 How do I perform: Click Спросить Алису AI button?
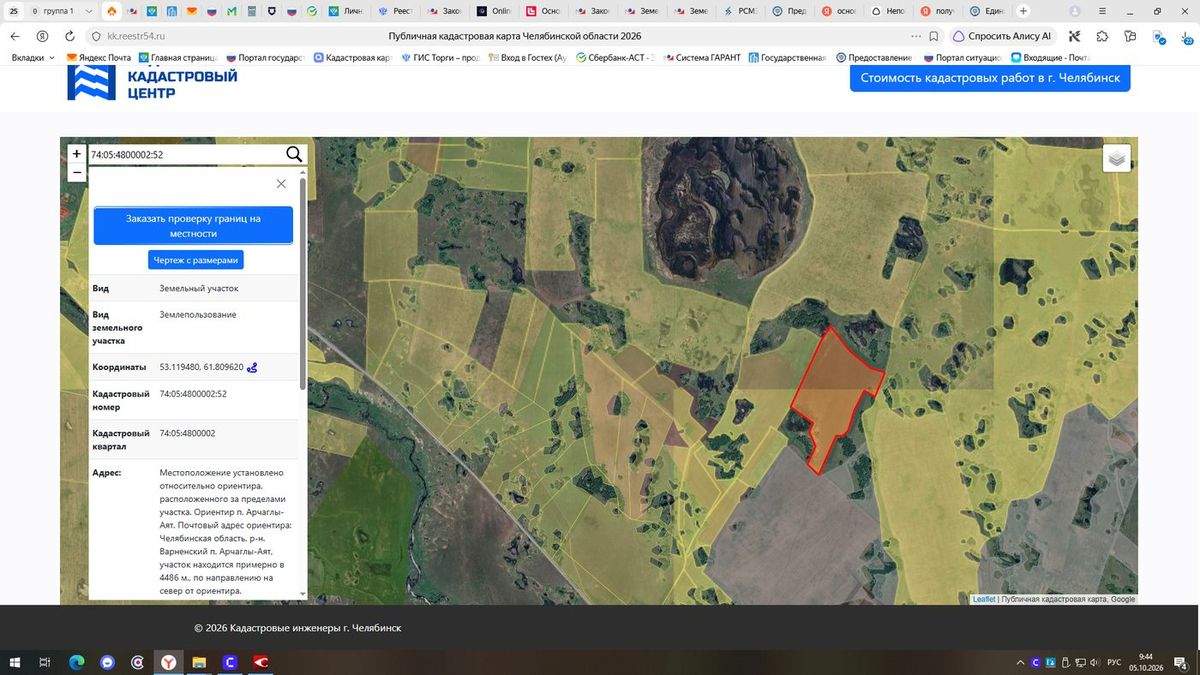(x=1003, y=36)
